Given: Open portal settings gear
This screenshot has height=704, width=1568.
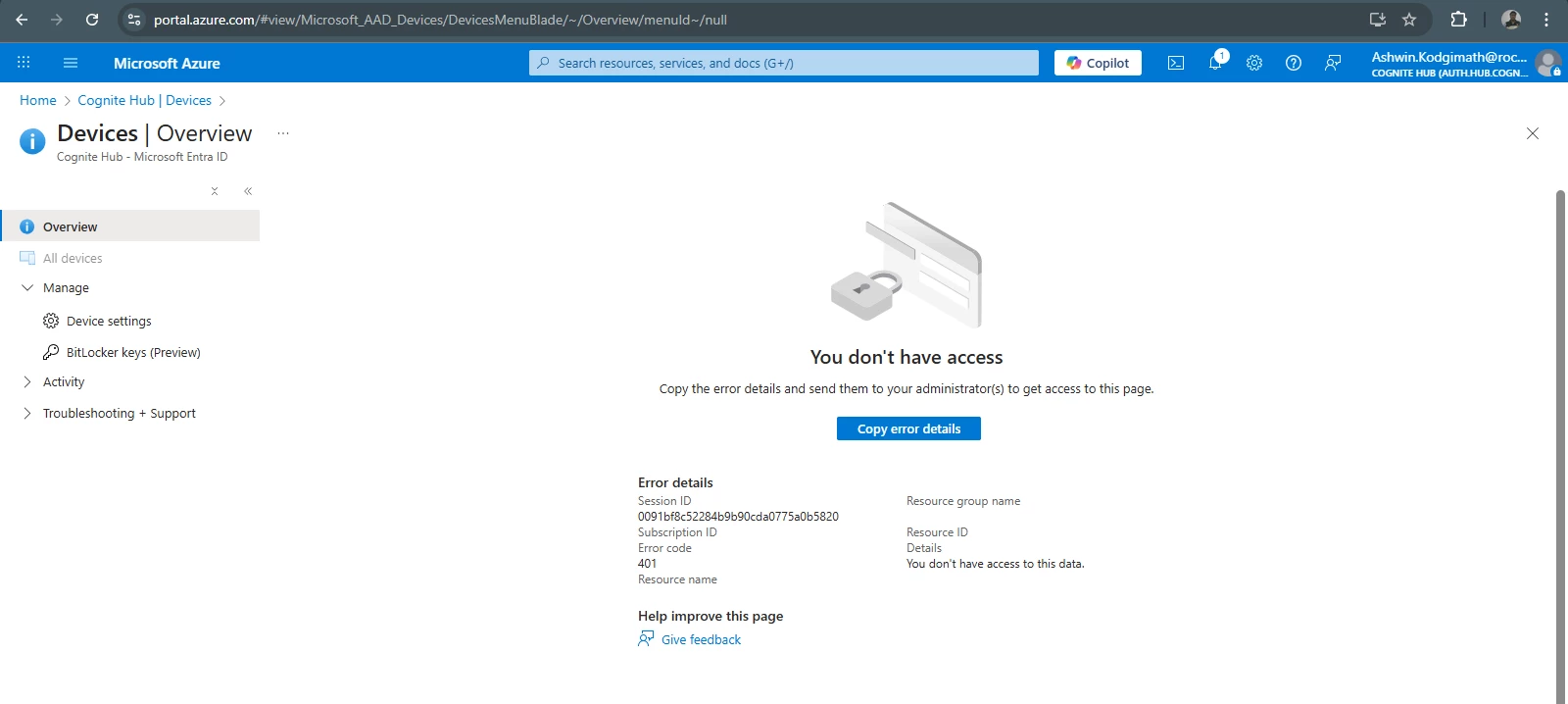Looking at the screenshot, I should tap(1254, 63).
